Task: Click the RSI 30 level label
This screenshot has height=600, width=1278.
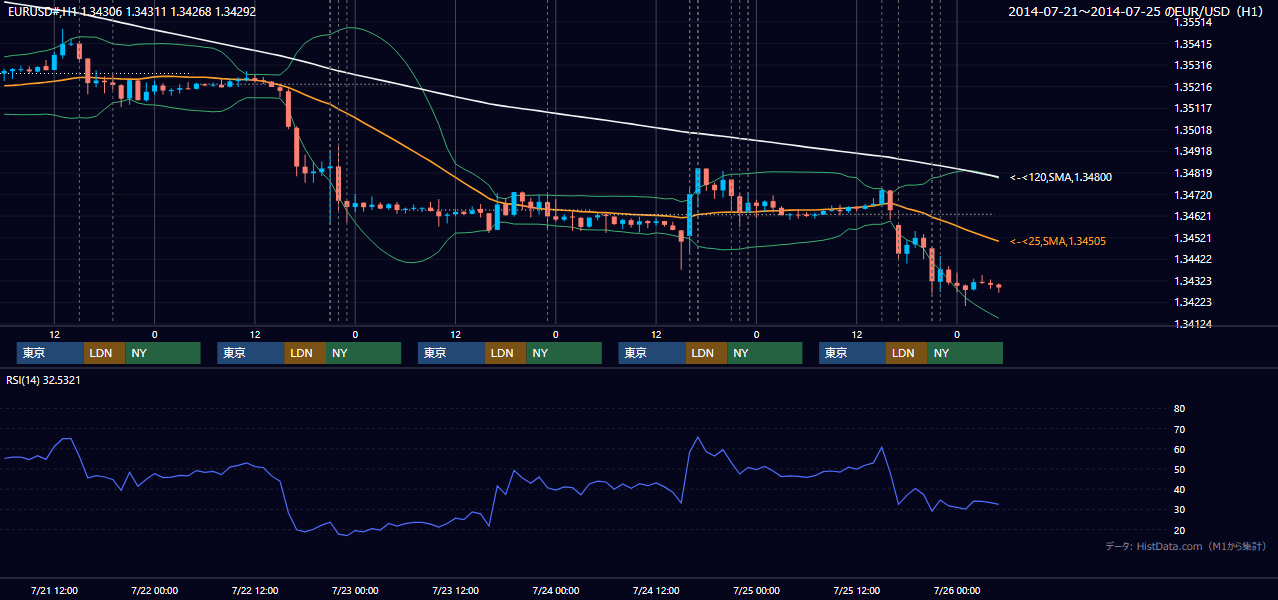Action: pyautogui.click(x=1179, y=510)
